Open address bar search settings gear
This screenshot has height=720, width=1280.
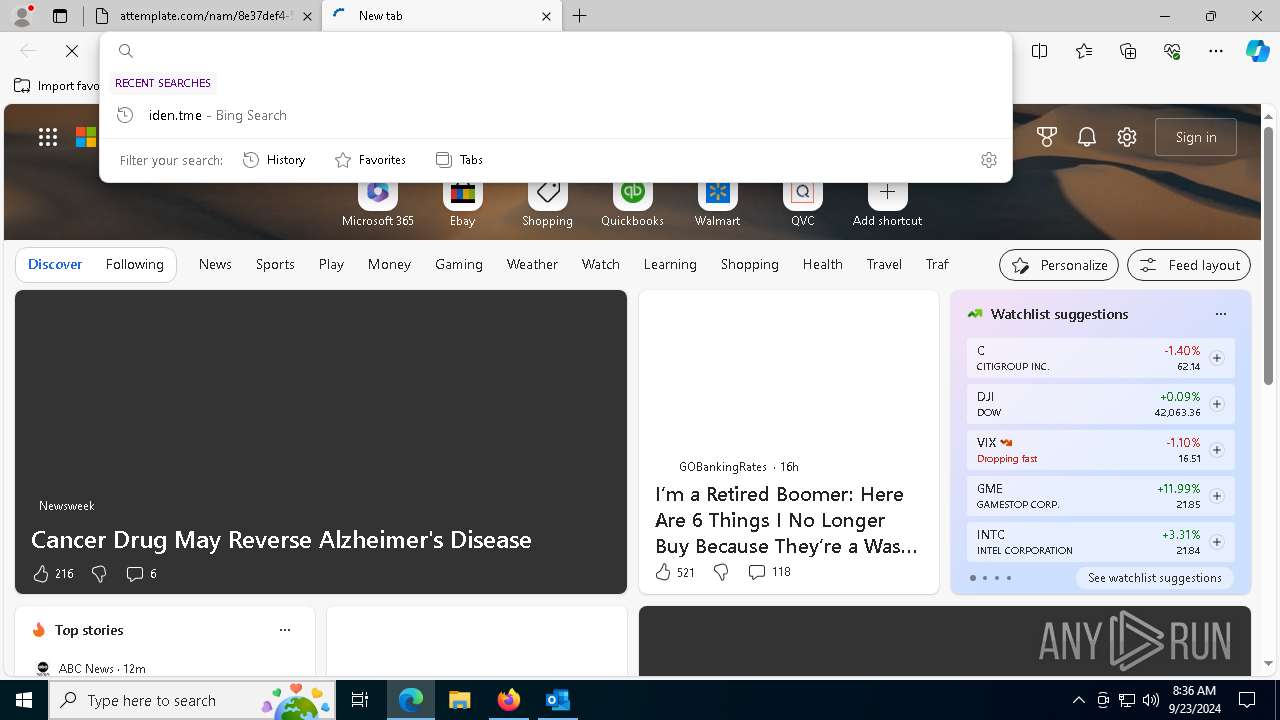(989, 160)
